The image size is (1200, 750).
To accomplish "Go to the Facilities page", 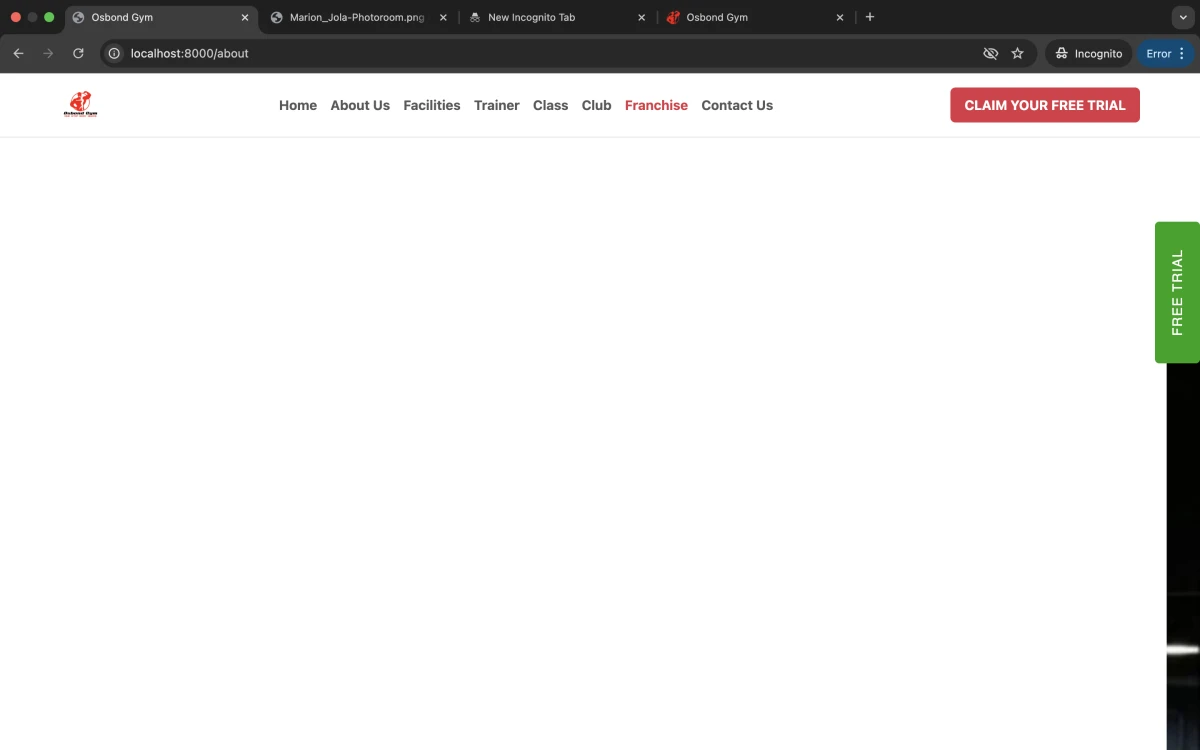I will [432, 105].
